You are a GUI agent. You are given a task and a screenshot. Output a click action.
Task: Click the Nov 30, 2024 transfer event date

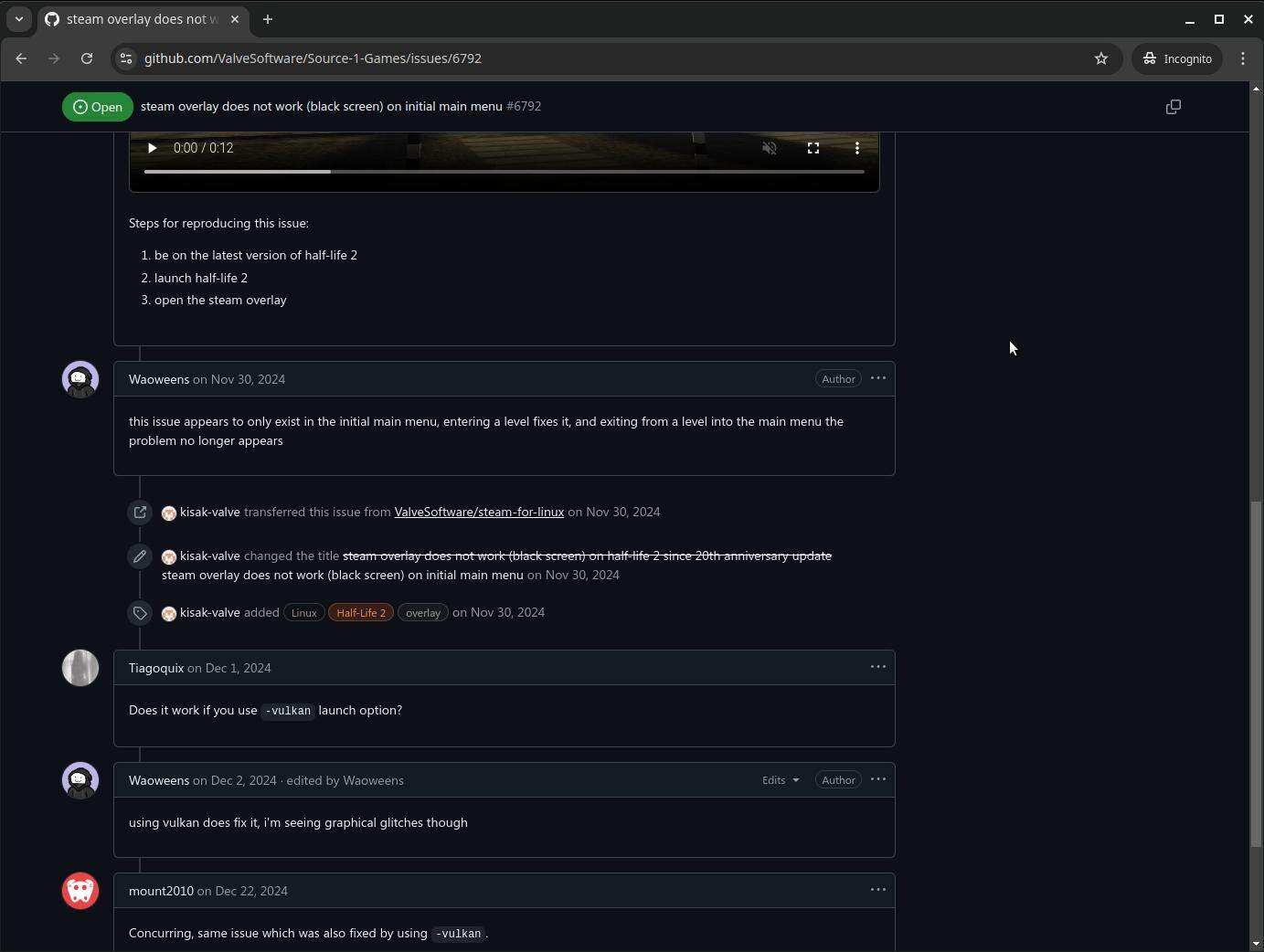point(622,512)
